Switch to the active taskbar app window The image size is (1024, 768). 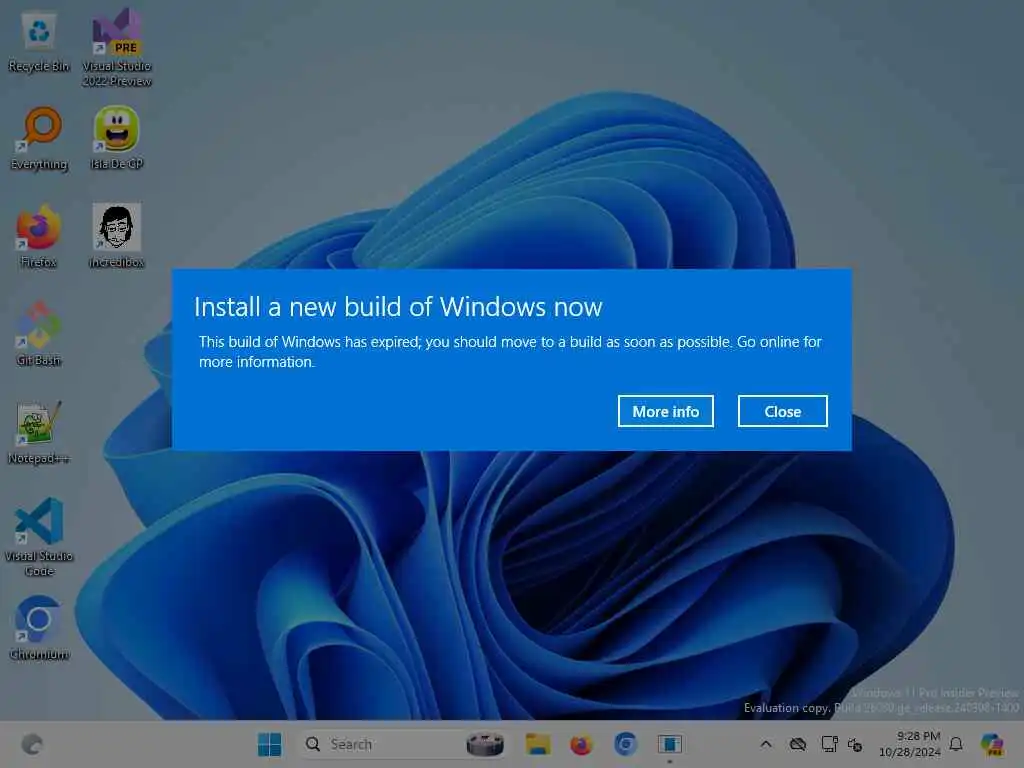click(x=669, y=744)
